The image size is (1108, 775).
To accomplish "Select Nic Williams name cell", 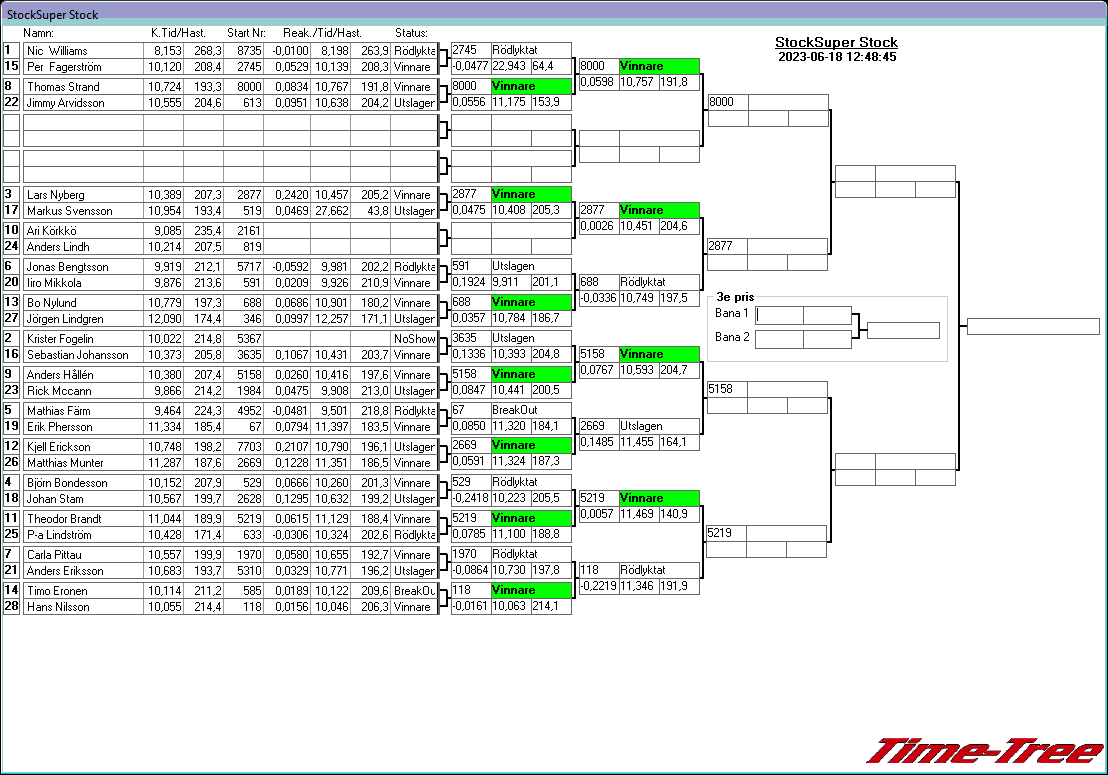I will pos(82,51).
